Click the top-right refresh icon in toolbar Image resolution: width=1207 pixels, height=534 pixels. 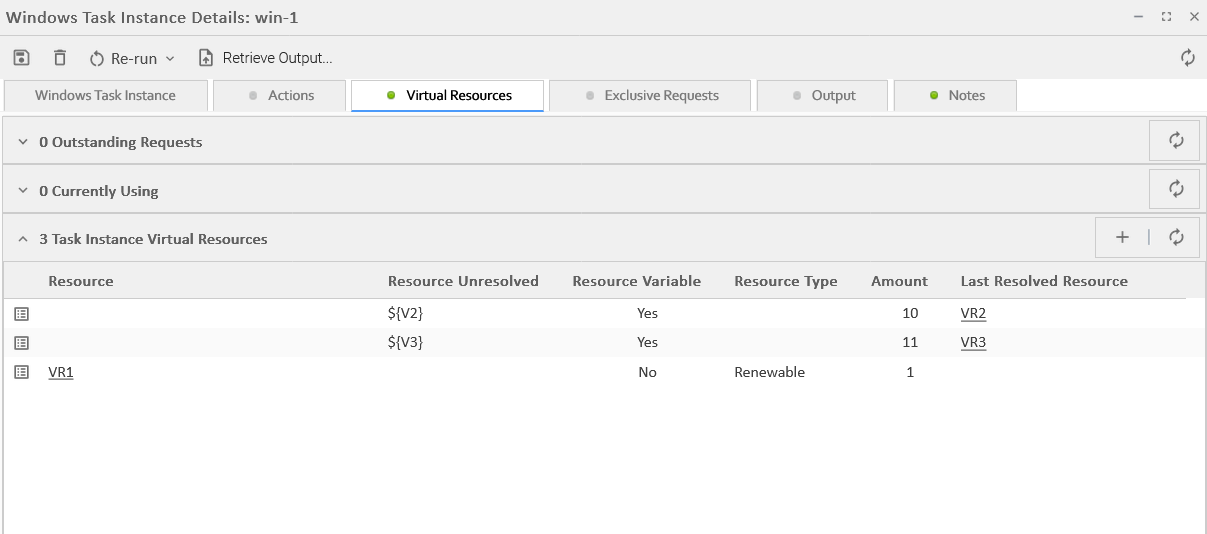click(x=1187, y=58)
